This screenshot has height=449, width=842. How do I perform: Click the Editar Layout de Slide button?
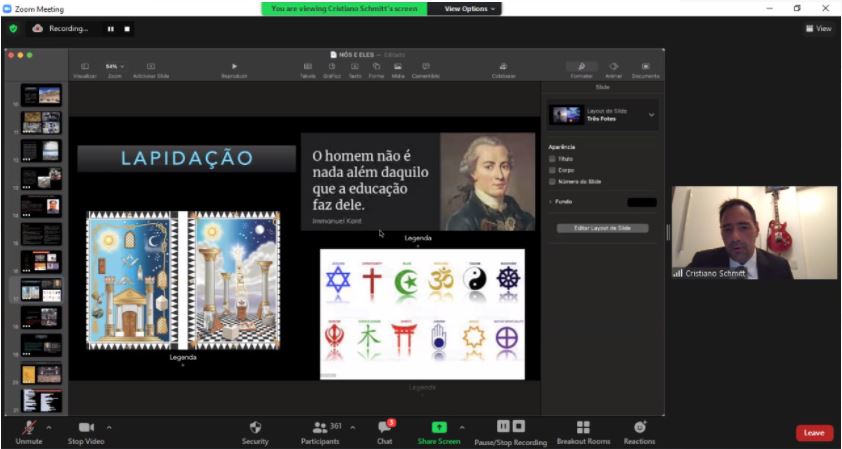coord(602,228)
